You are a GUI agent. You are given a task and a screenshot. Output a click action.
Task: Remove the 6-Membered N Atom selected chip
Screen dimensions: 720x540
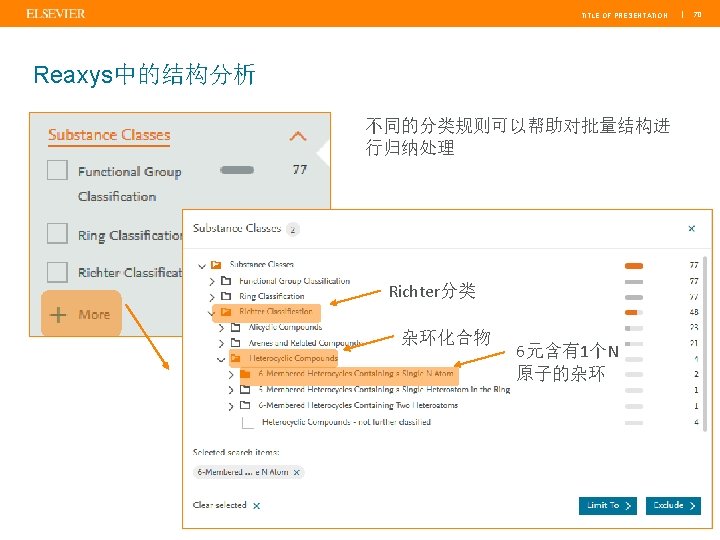[297, 472]
